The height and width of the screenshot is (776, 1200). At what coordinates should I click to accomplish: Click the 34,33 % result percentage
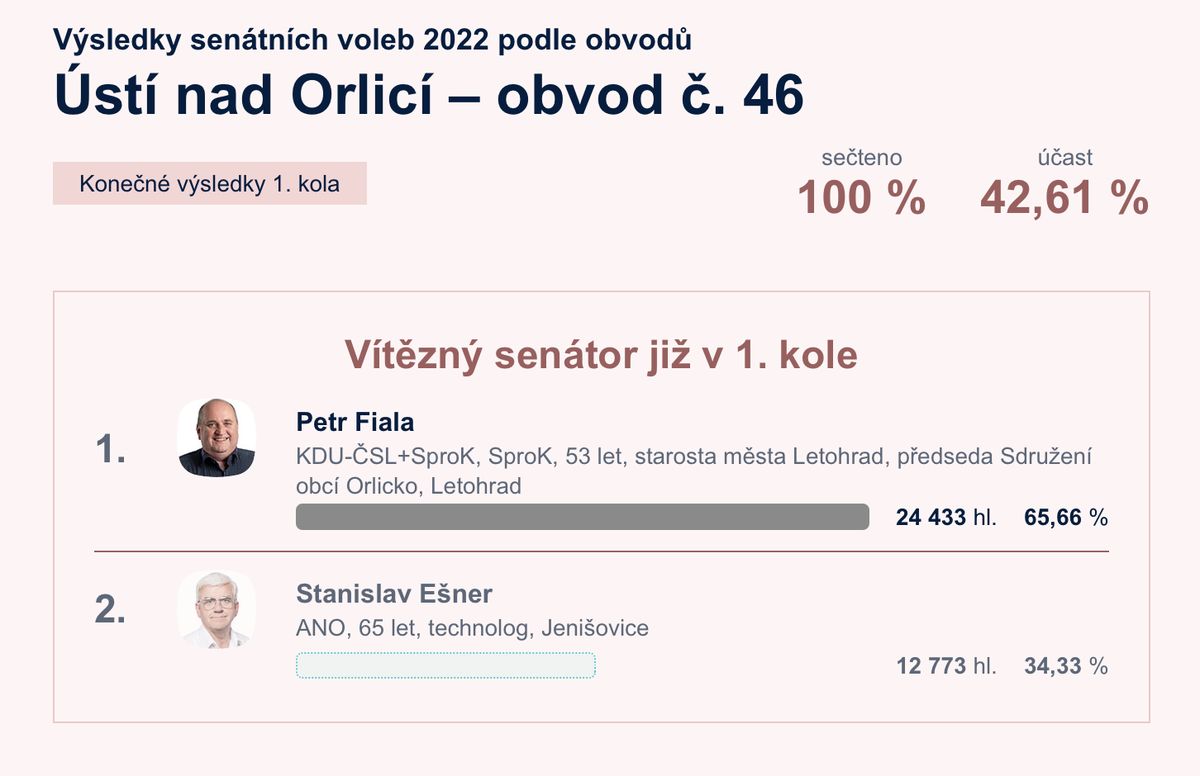point(1066,666)
